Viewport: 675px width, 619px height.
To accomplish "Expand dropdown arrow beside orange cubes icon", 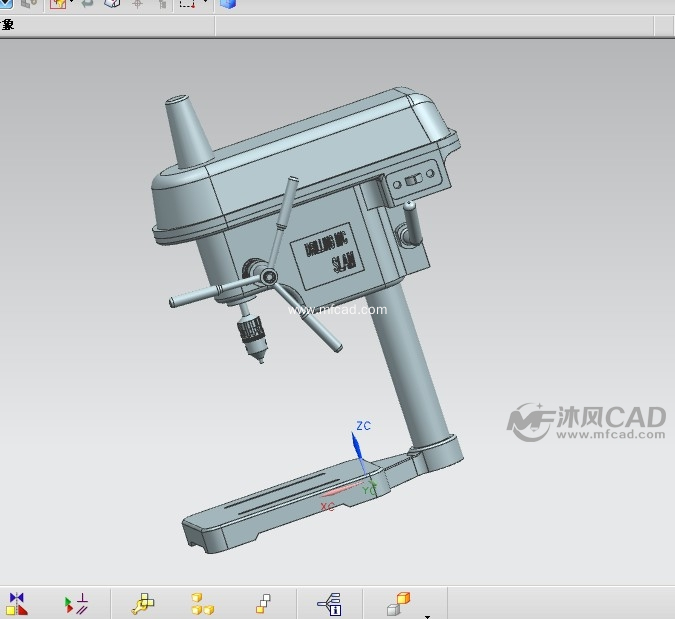I will click(428, 615).
